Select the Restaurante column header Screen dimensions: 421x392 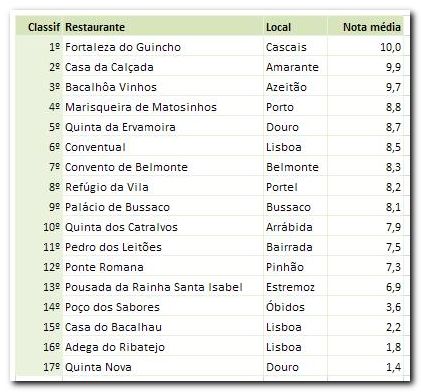pos(95,27)
